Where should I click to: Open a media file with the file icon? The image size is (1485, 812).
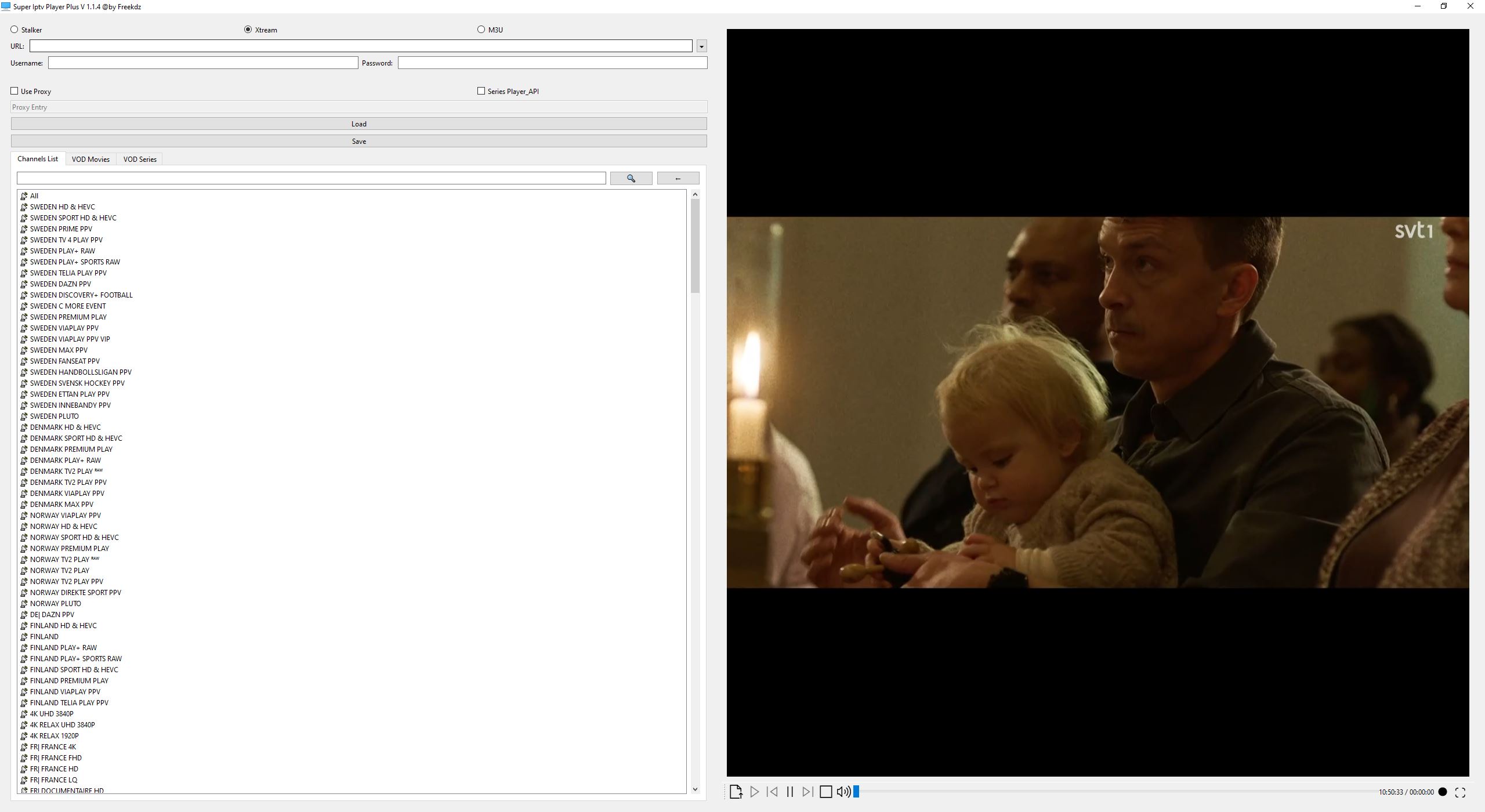(736, 792)
